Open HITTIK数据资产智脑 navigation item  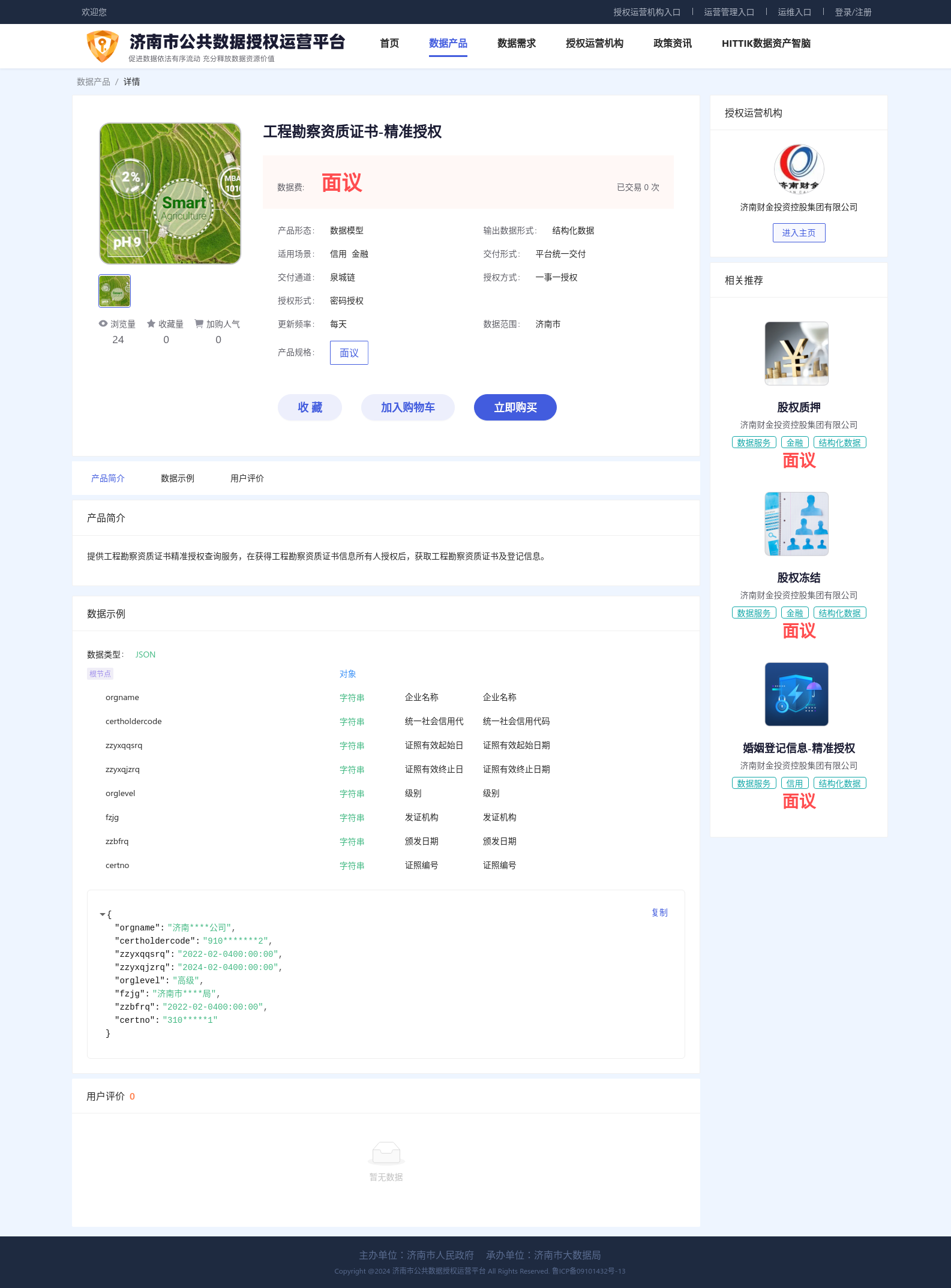point(766,43)
